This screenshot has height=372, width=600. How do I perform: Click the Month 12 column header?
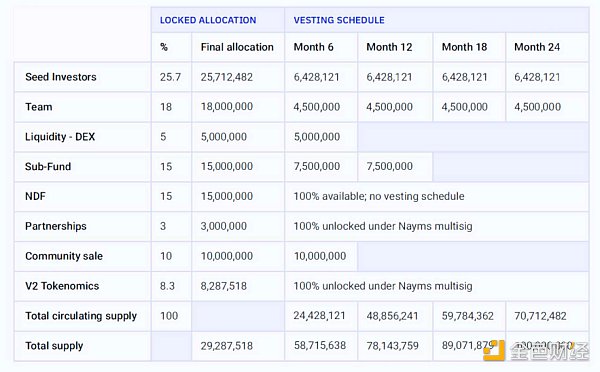click(389, 47)
